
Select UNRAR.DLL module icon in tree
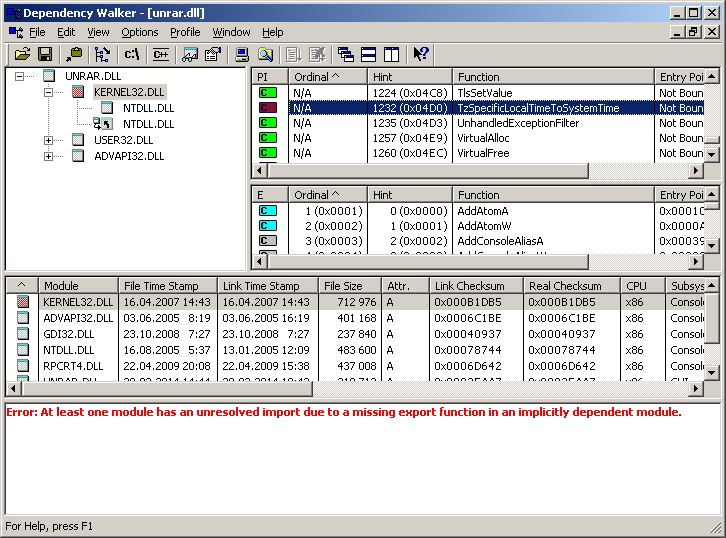tap(49, 76)
